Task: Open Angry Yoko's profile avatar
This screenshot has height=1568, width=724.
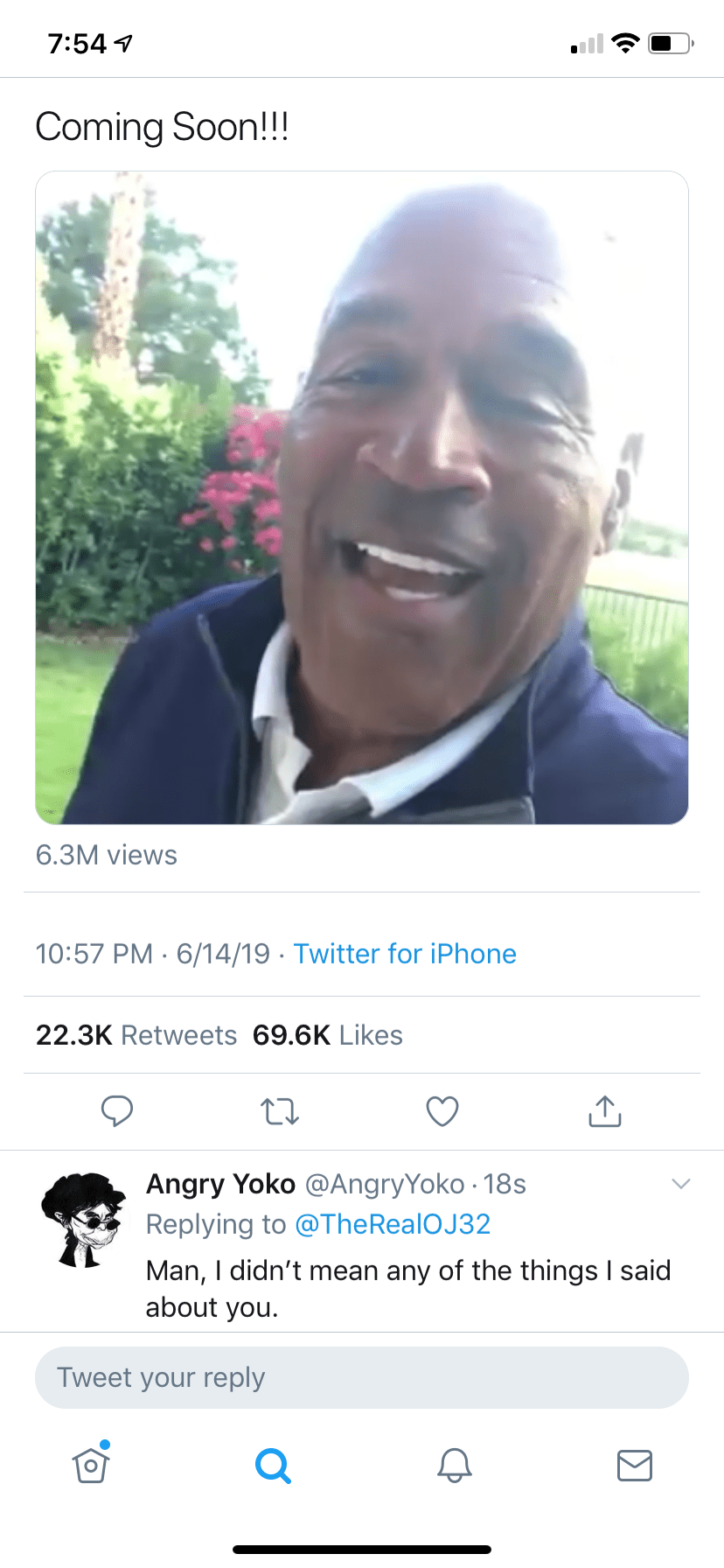Action: point(84,1220)
